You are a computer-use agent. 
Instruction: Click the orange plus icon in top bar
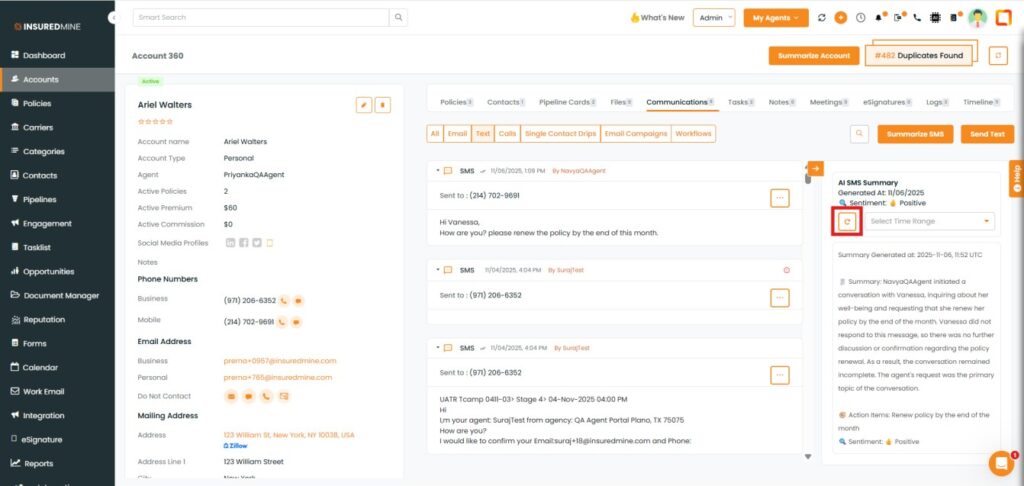point(840,18)
